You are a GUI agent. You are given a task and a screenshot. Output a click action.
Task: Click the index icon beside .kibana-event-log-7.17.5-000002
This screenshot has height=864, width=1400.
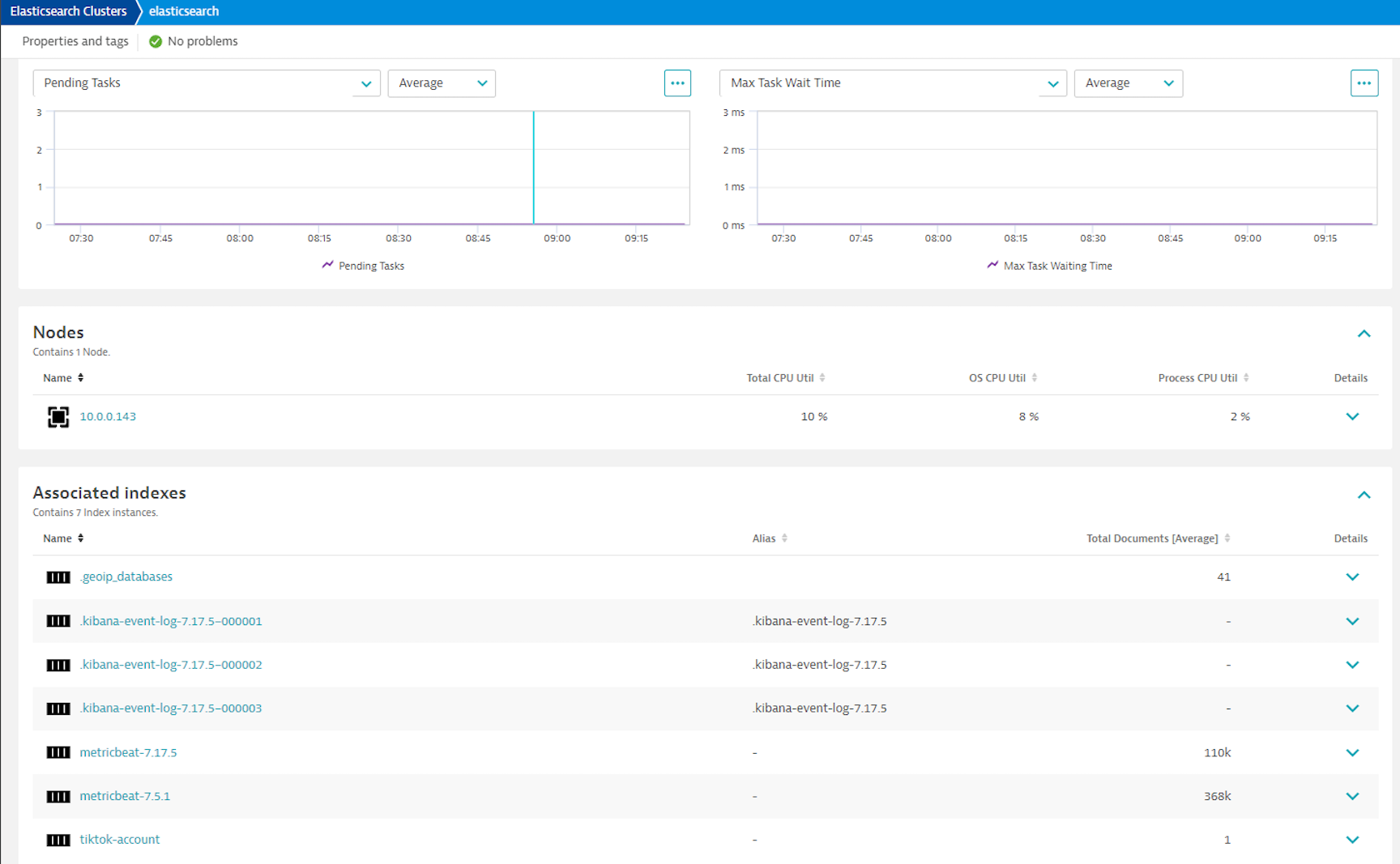coord(58,665)
